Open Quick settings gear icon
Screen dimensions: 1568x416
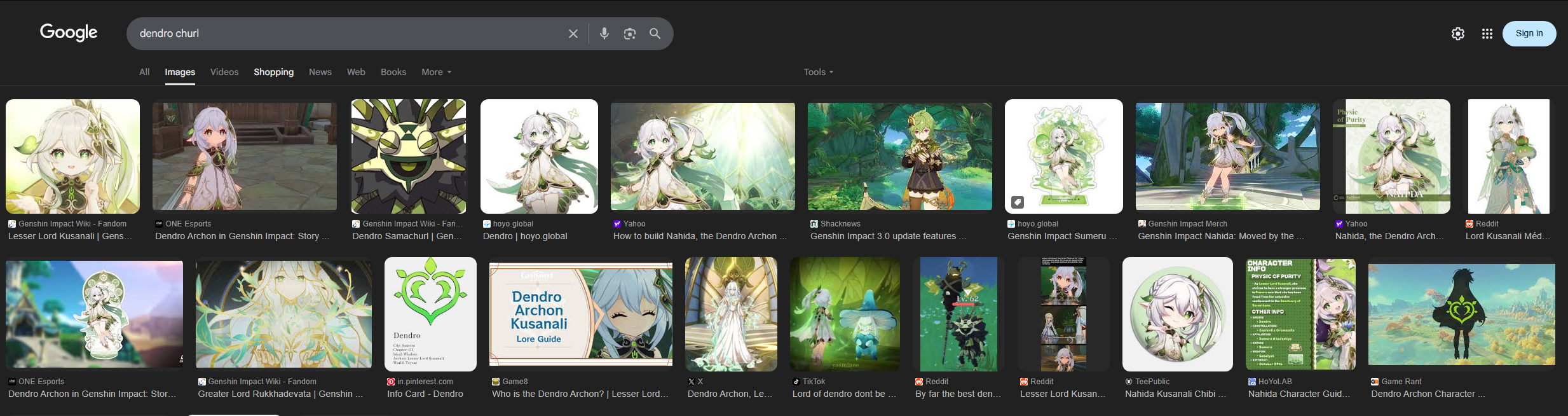tap(1458, 34)
